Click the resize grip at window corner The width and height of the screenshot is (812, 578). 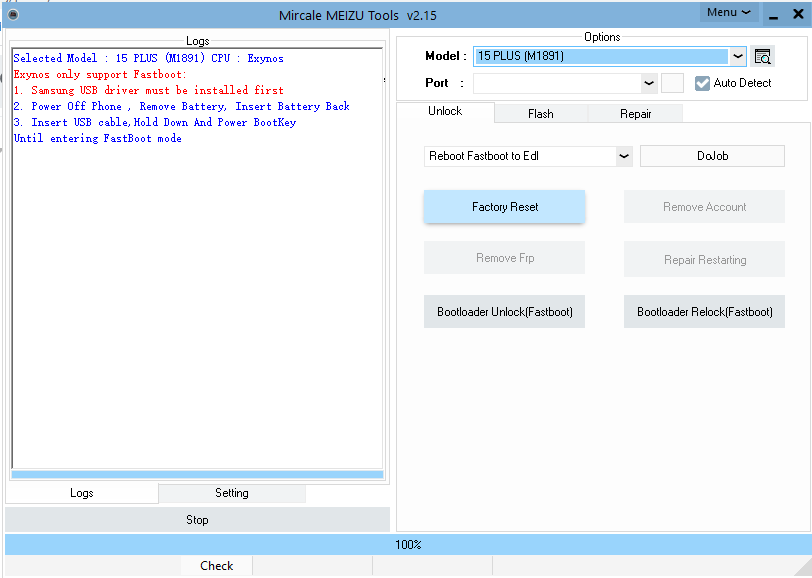pyautogui.click(x=803, y=567)
